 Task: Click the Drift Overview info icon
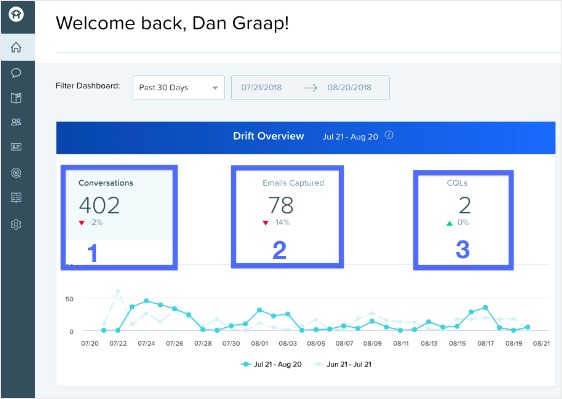389,135
